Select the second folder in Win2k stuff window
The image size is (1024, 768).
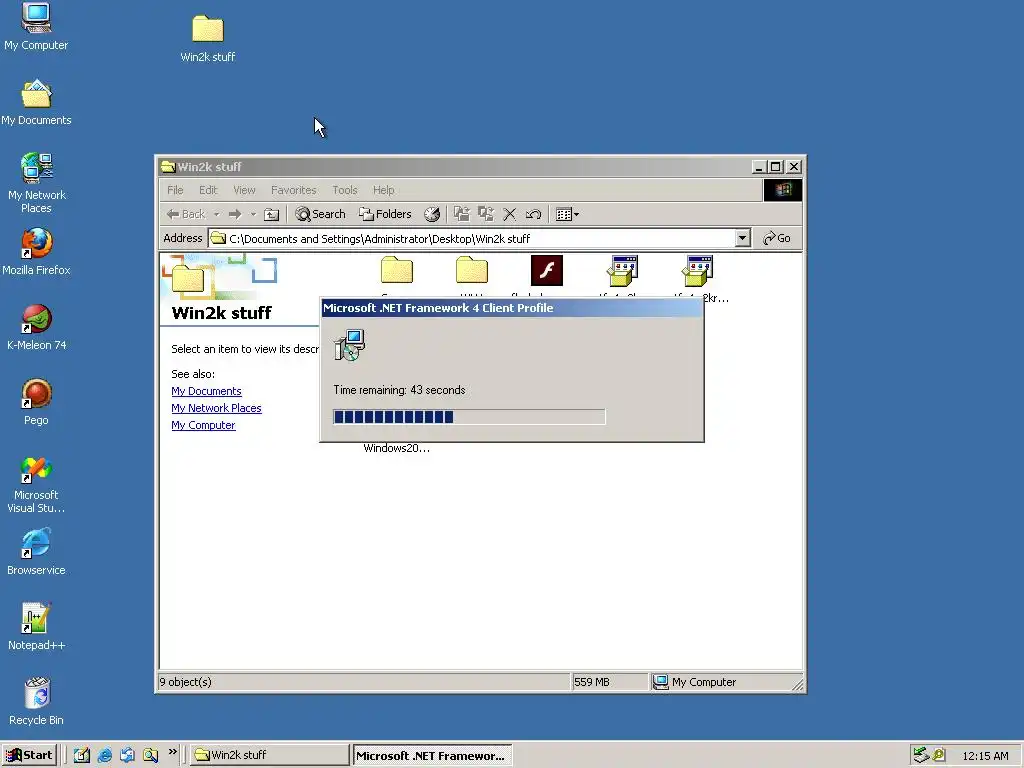click(472, 270)
